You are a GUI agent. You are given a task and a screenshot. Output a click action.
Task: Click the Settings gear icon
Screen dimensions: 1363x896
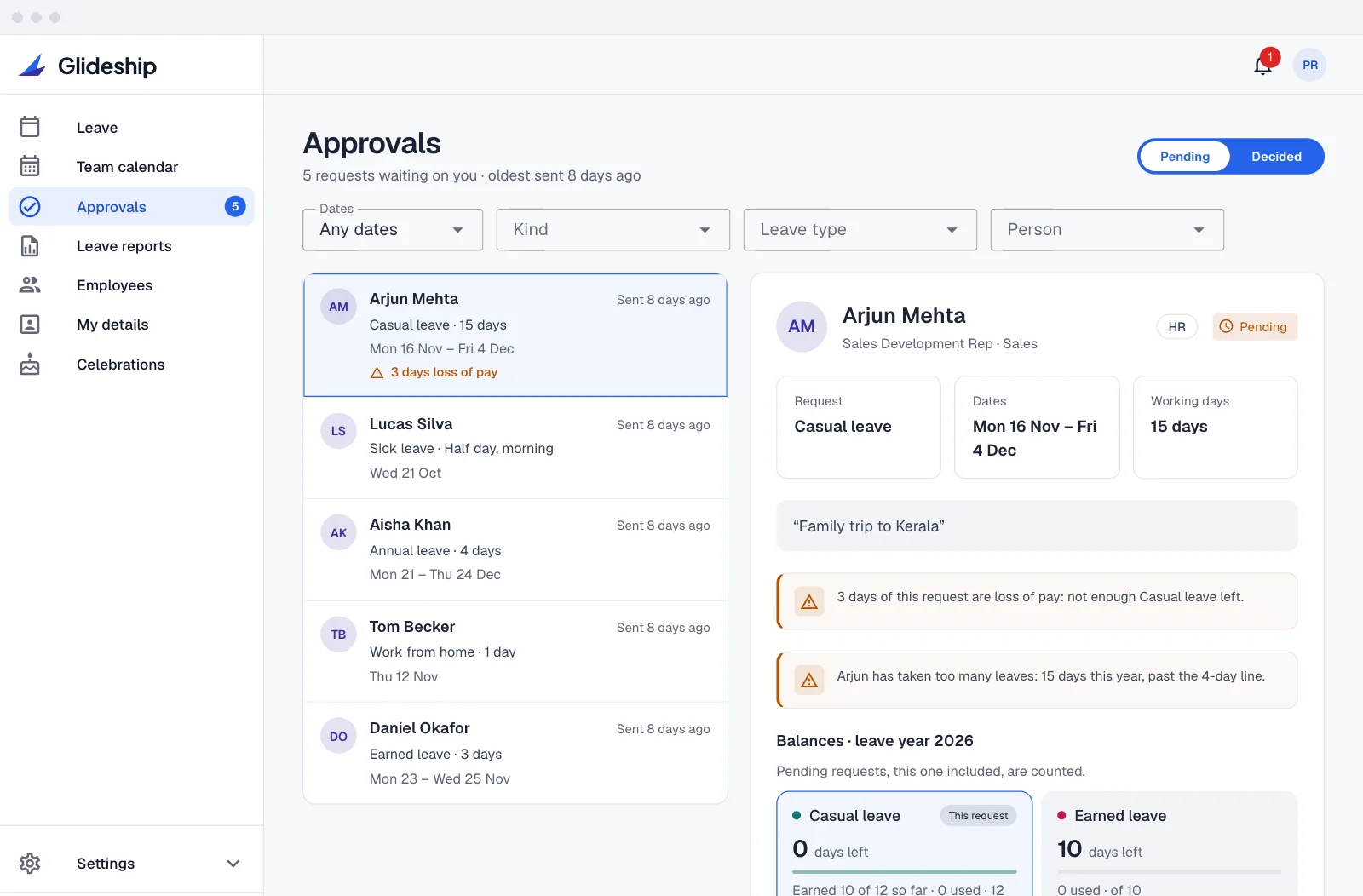click(x=30, y=863)
